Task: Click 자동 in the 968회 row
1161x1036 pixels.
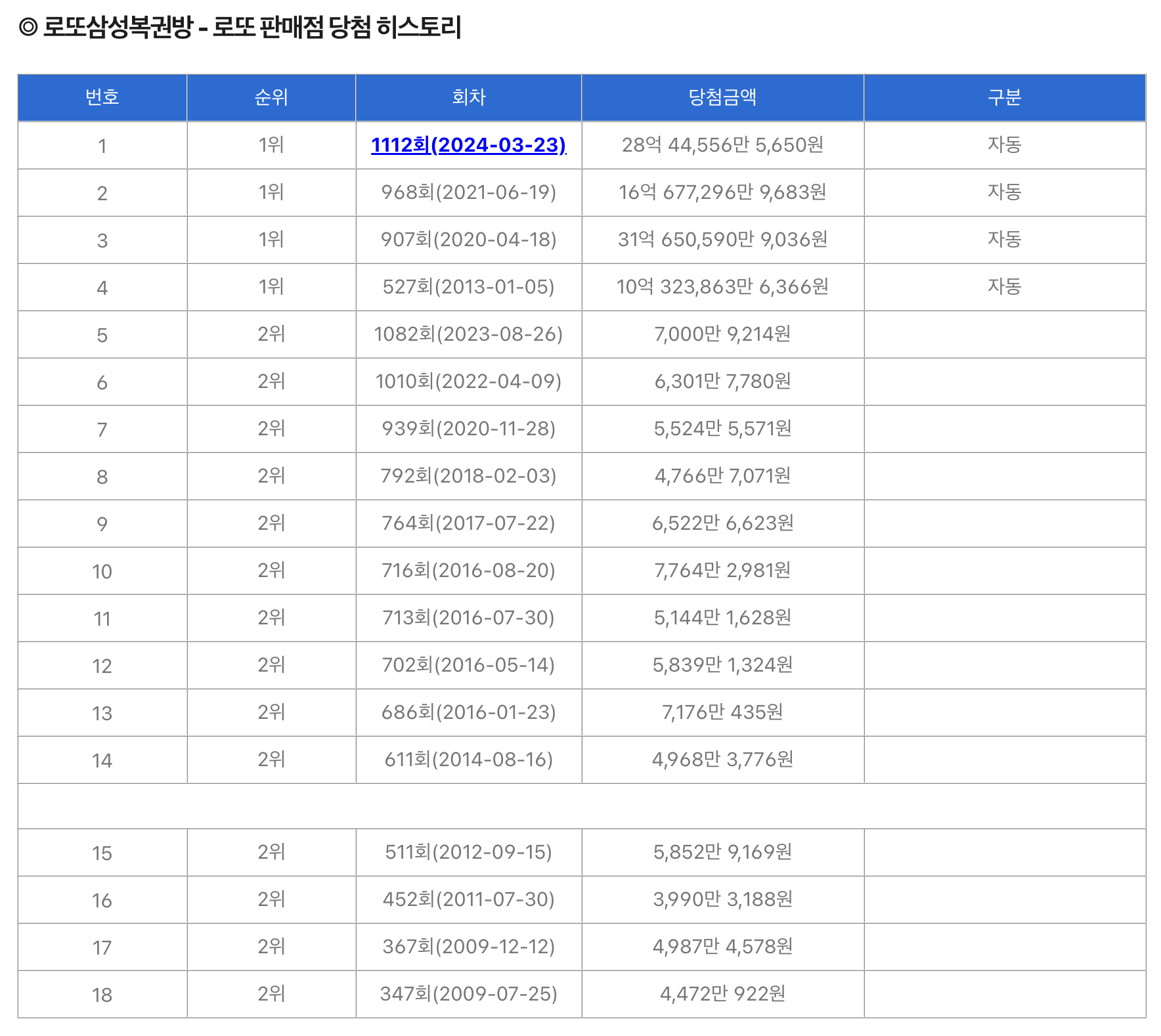Action: coord(1005,192)
